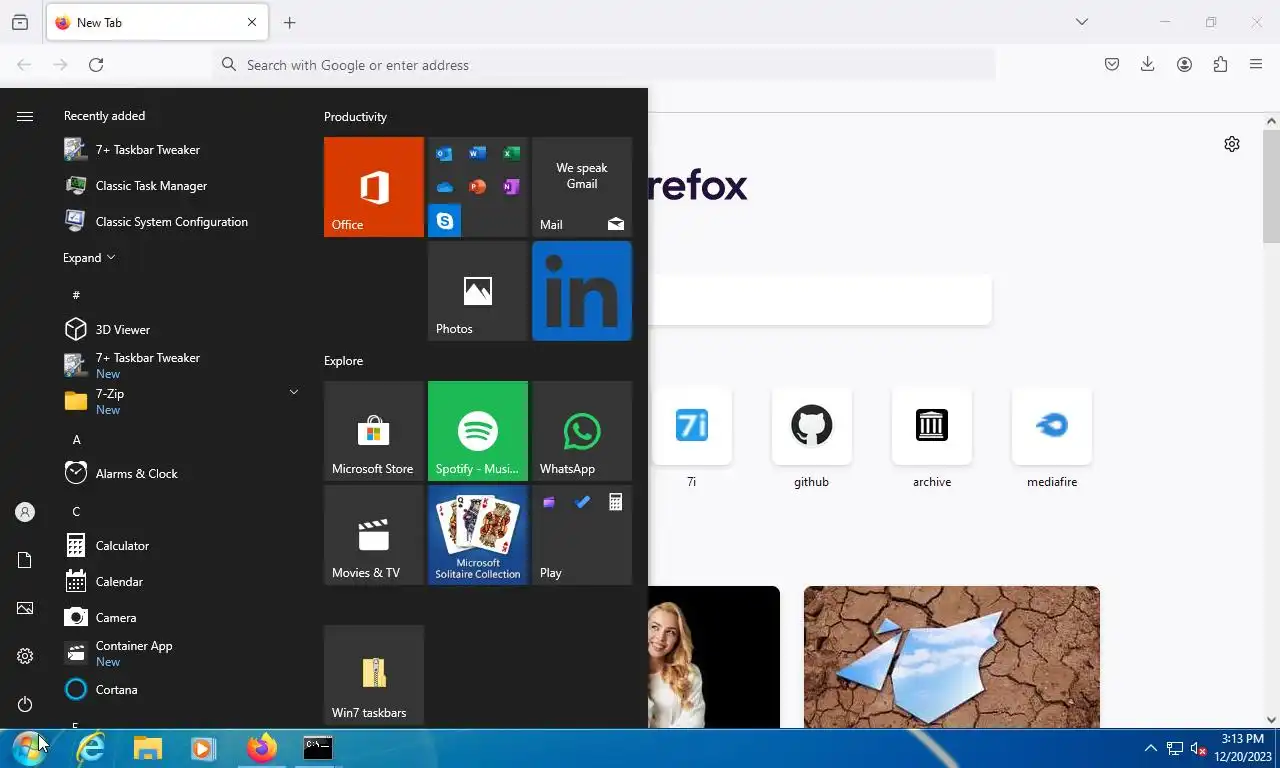Close the New Tab tab
The image size is (1280, 768).
pyautogui.click(x=252, y=22)
